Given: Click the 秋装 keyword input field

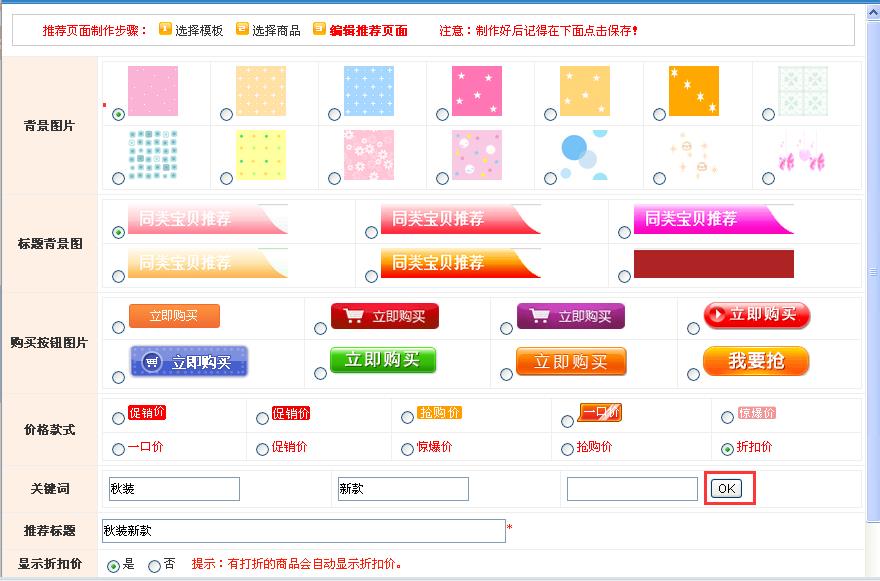Looking at the screenshot, I should click(174, 489).
